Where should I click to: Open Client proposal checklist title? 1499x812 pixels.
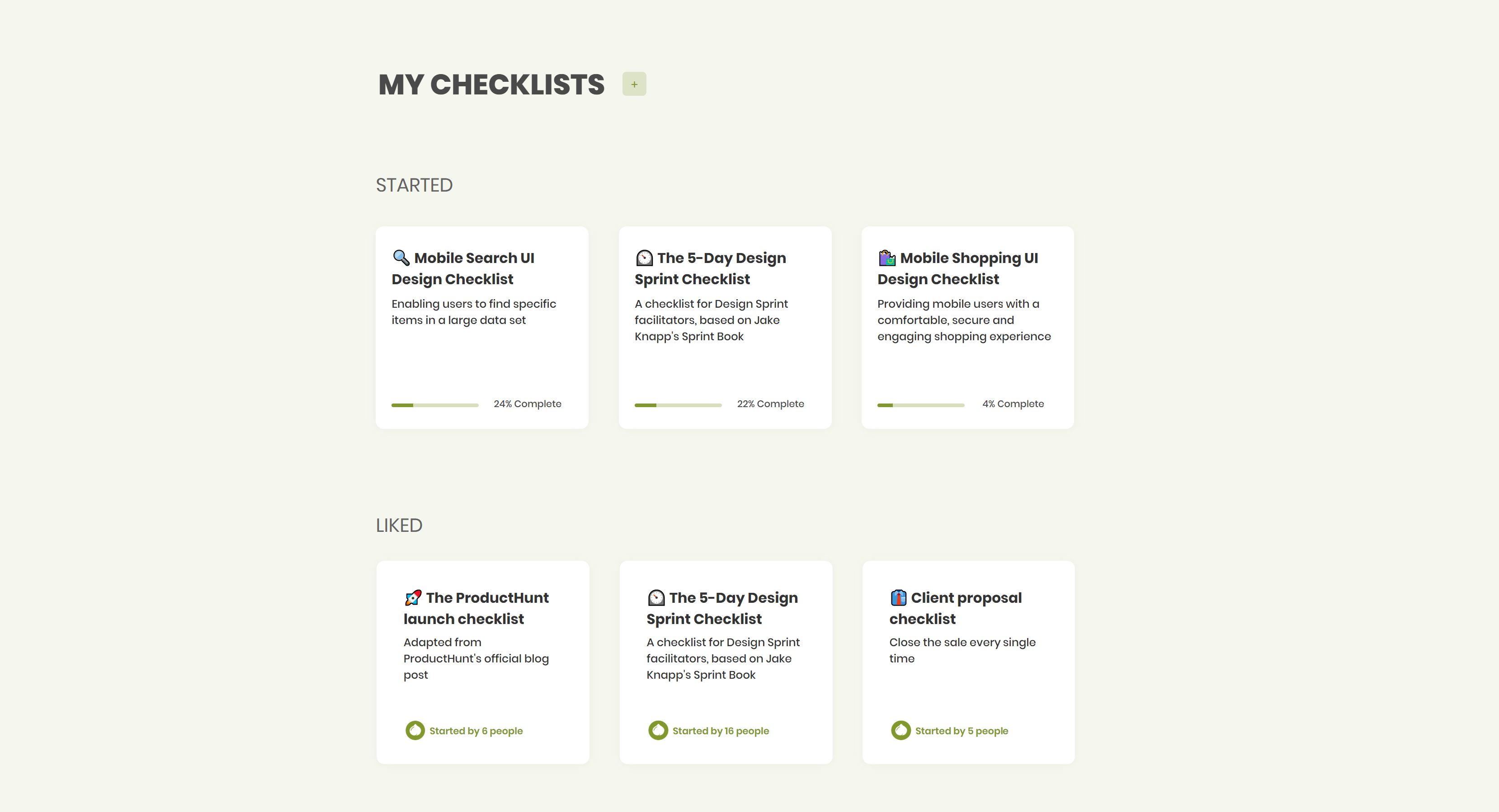coord(956,608)
